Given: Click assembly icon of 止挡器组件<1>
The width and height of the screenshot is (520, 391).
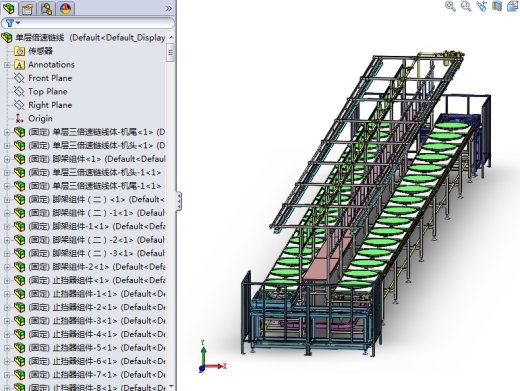Looking at the screenshot, I should point(19,280).
